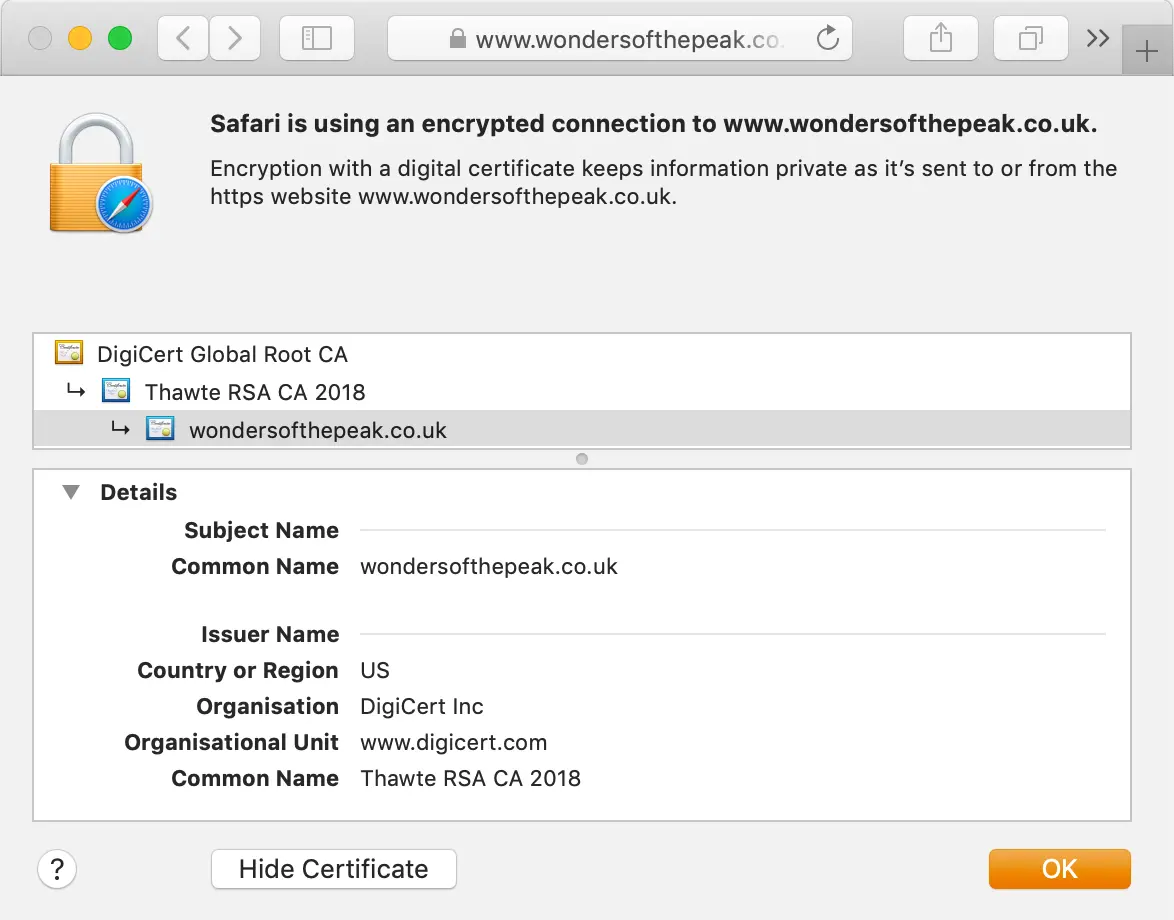Click the Subject Name section label
This screenshot has height=920, width=1174.
pyautogui.click(x=261, y=530)
